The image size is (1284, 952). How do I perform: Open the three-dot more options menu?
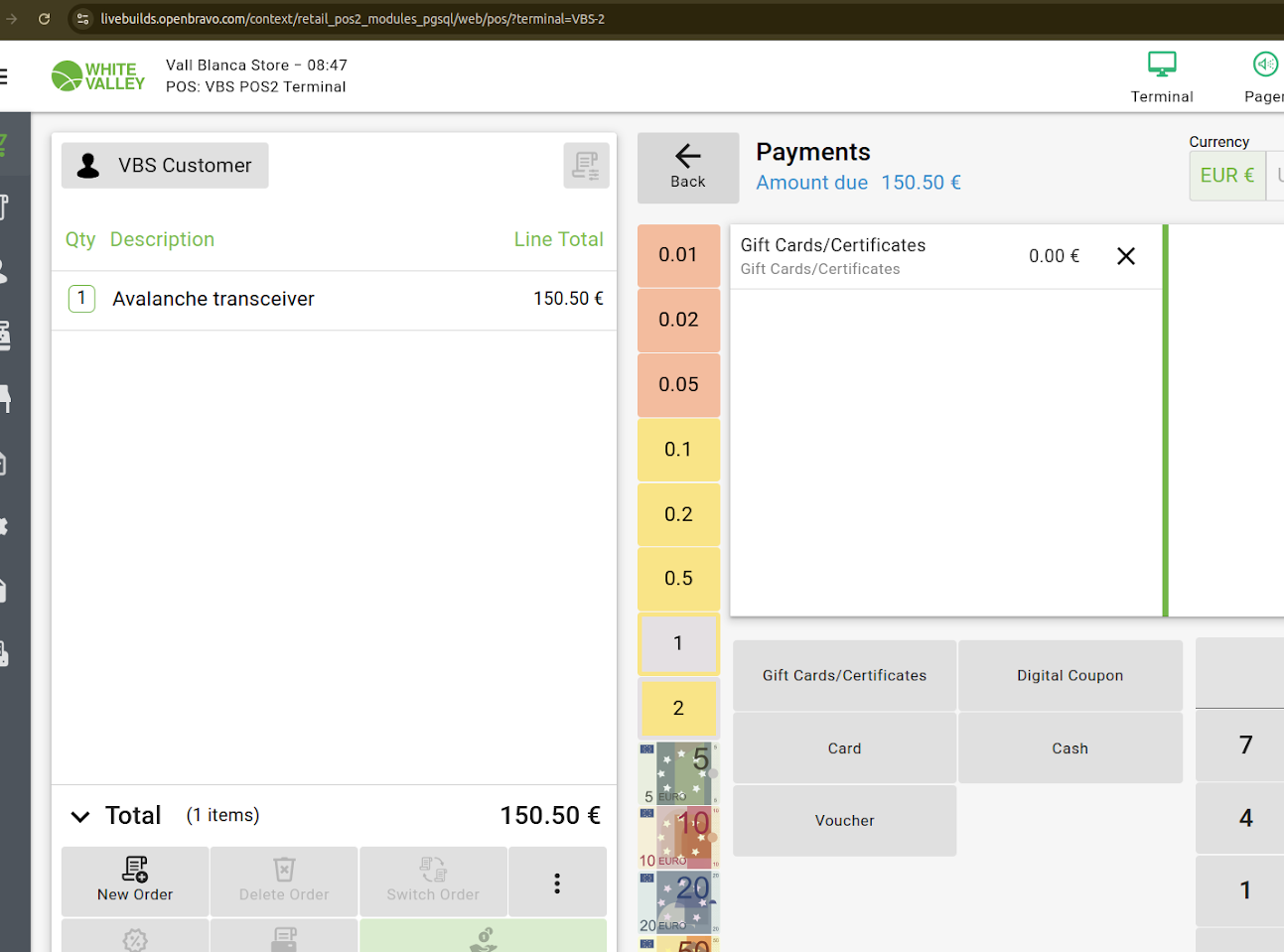557,883
